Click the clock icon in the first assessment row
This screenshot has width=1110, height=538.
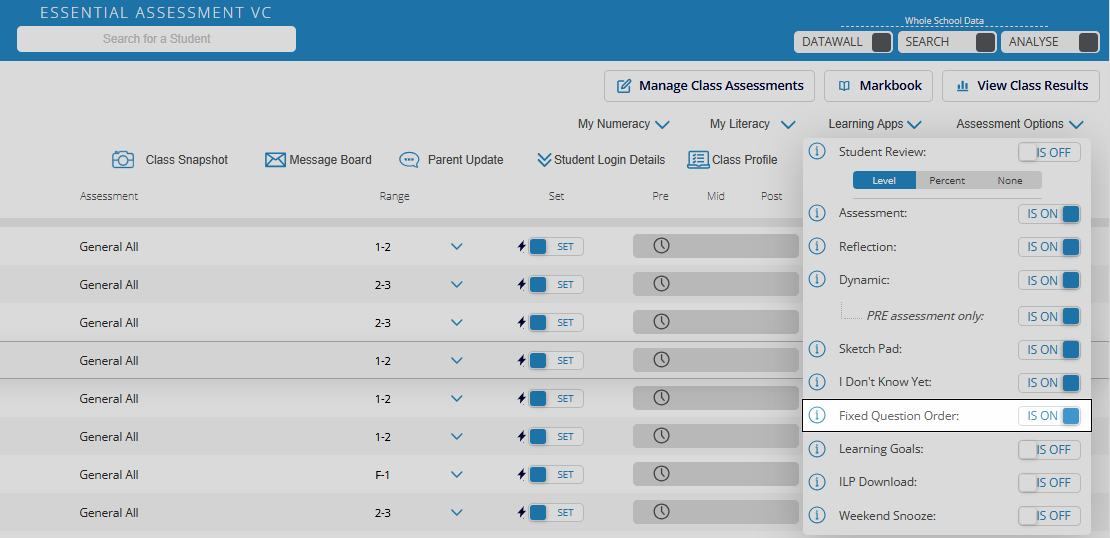[661, 246]
